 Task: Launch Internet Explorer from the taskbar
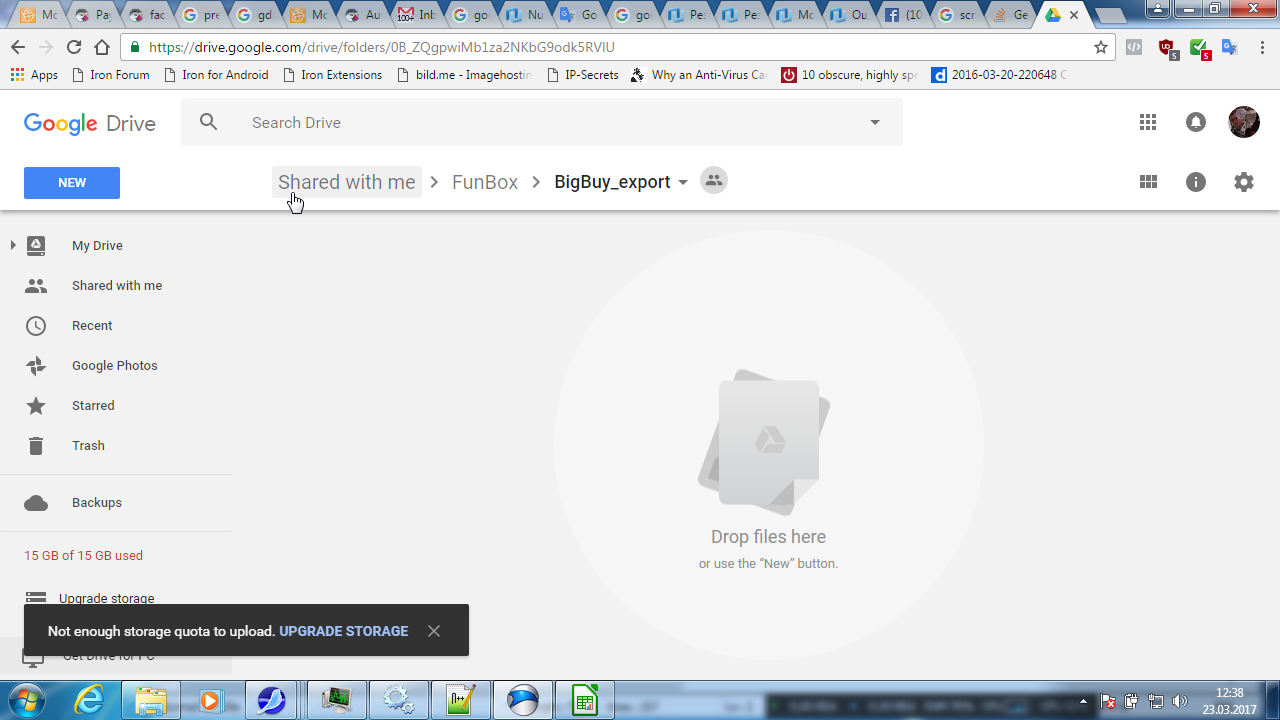coord(89,700)
